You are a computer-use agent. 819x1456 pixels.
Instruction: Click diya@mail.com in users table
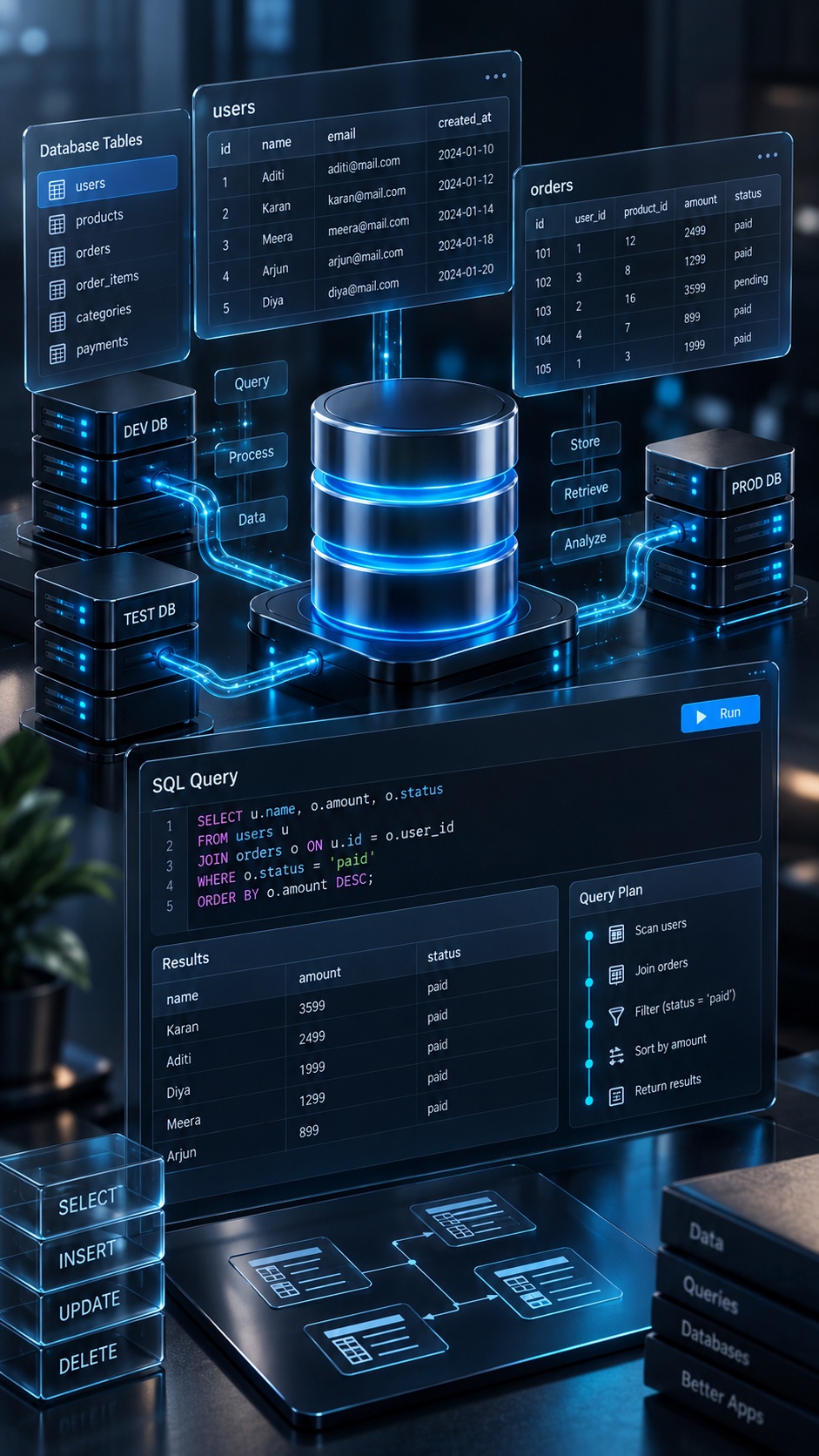tap(363, 287)
